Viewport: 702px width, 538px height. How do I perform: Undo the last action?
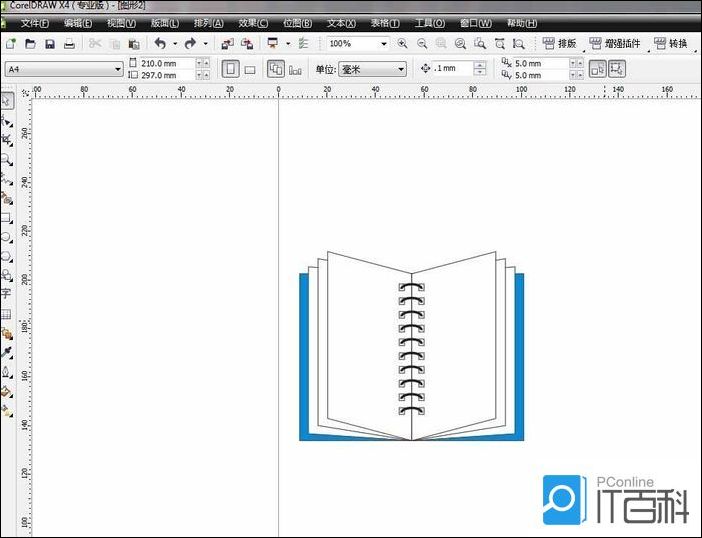[160, 43]
